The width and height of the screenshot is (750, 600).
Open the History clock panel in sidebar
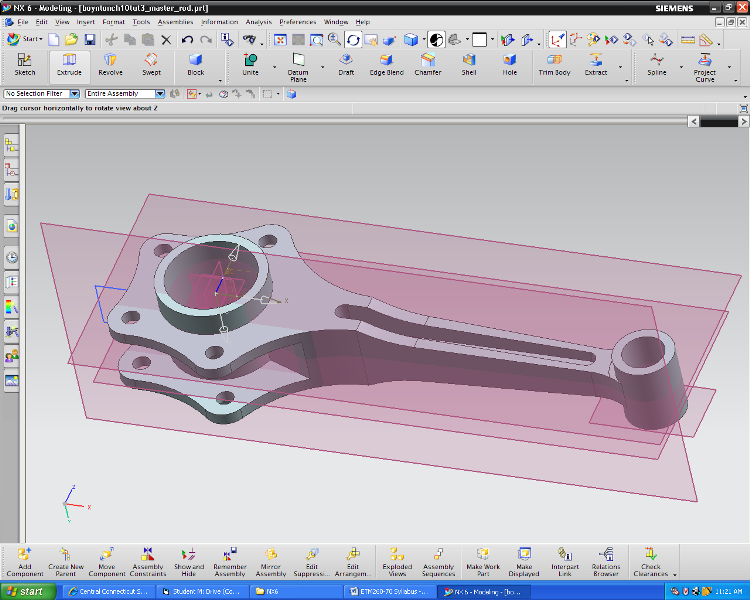[12, 257]
